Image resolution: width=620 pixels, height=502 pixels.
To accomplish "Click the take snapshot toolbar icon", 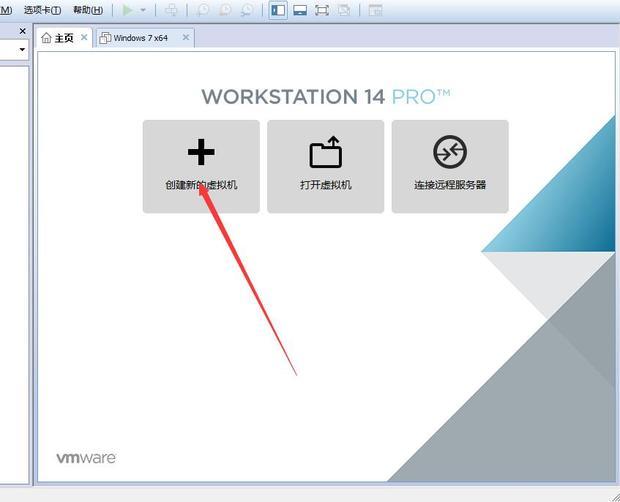I will [x=203, y=10].
